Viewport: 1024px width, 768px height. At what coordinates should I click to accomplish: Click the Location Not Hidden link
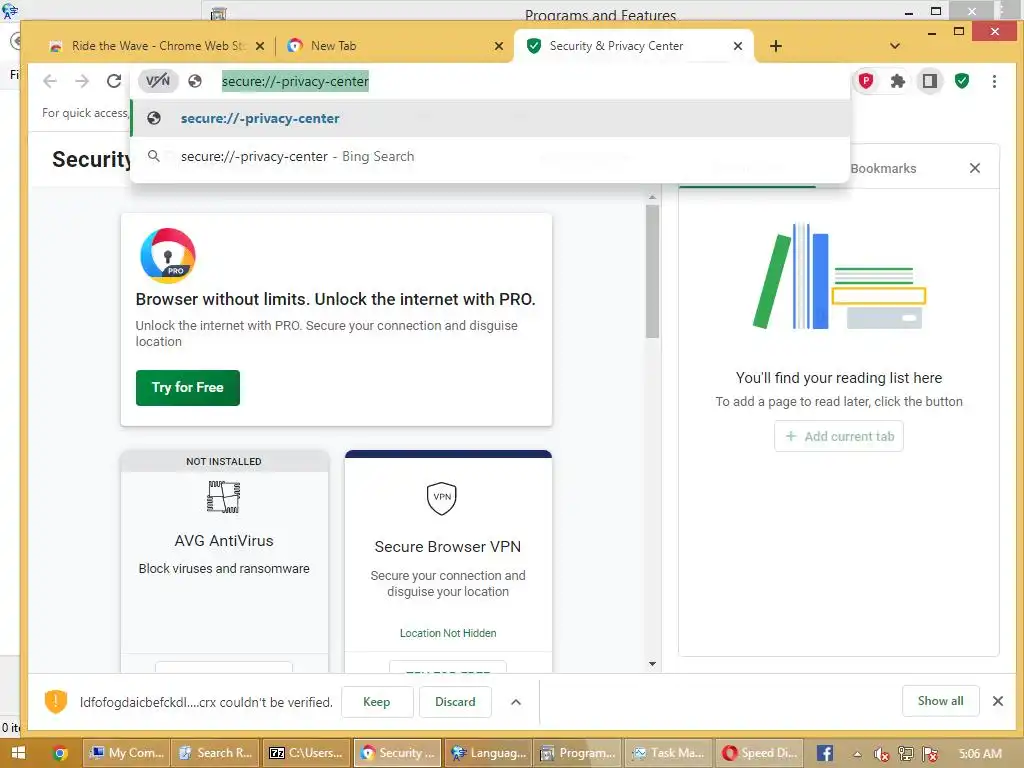[447, 633]
